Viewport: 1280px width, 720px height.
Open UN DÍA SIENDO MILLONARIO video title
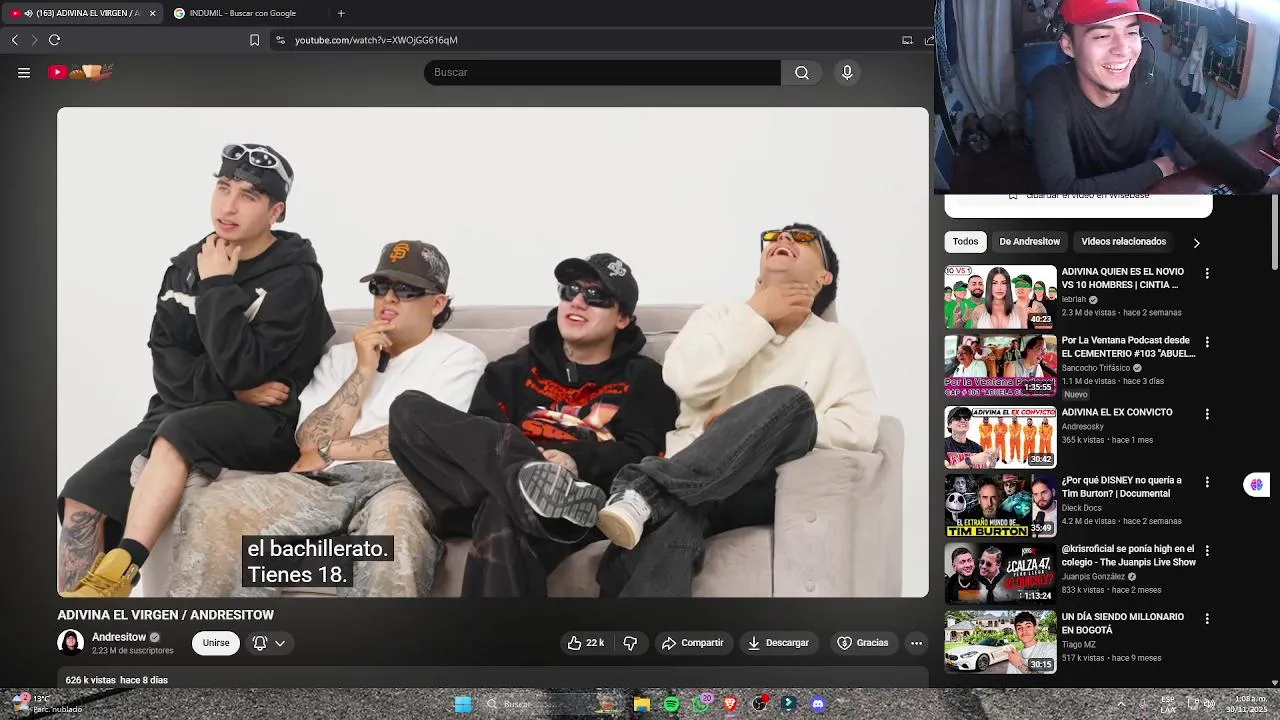click(1122, 623)
